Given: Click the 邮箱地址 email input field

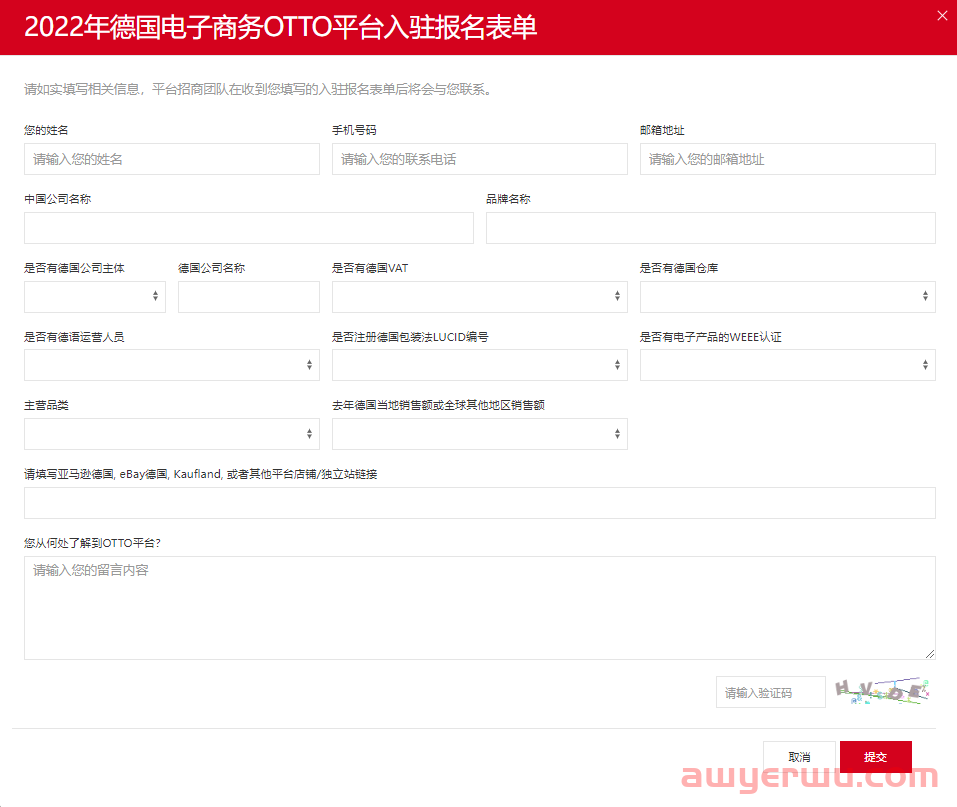Looking at the screenshot, I should (787, 159).
